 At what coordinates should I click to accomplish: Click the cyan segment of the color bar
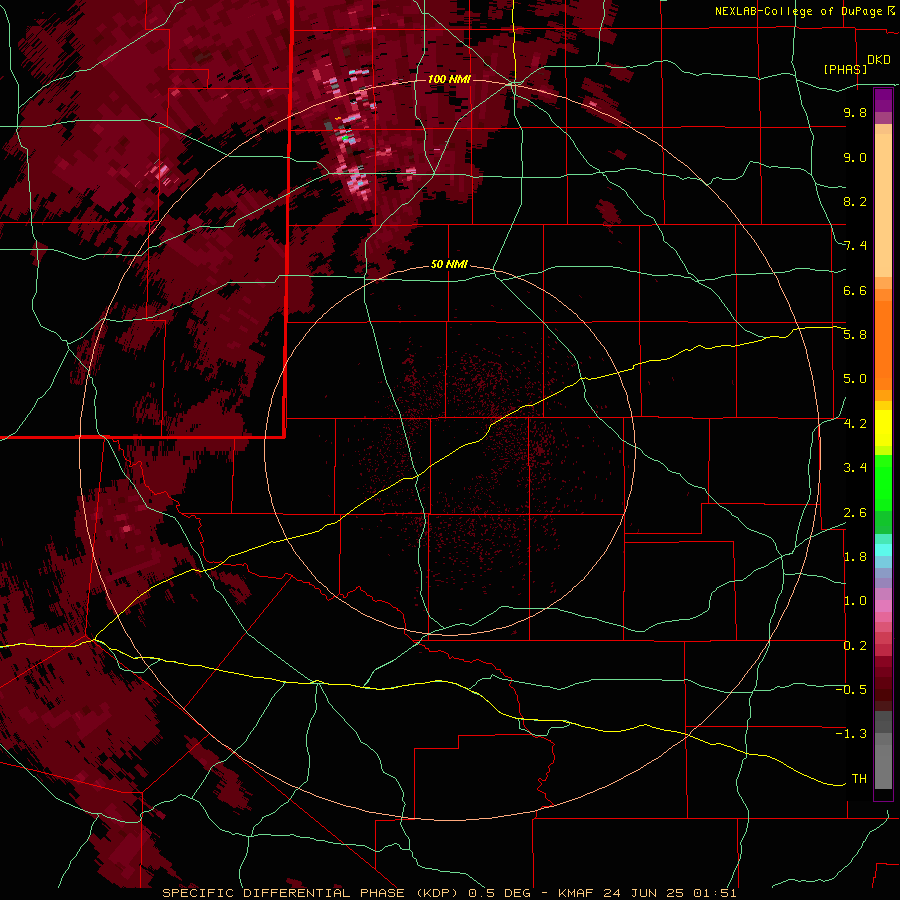883,550
